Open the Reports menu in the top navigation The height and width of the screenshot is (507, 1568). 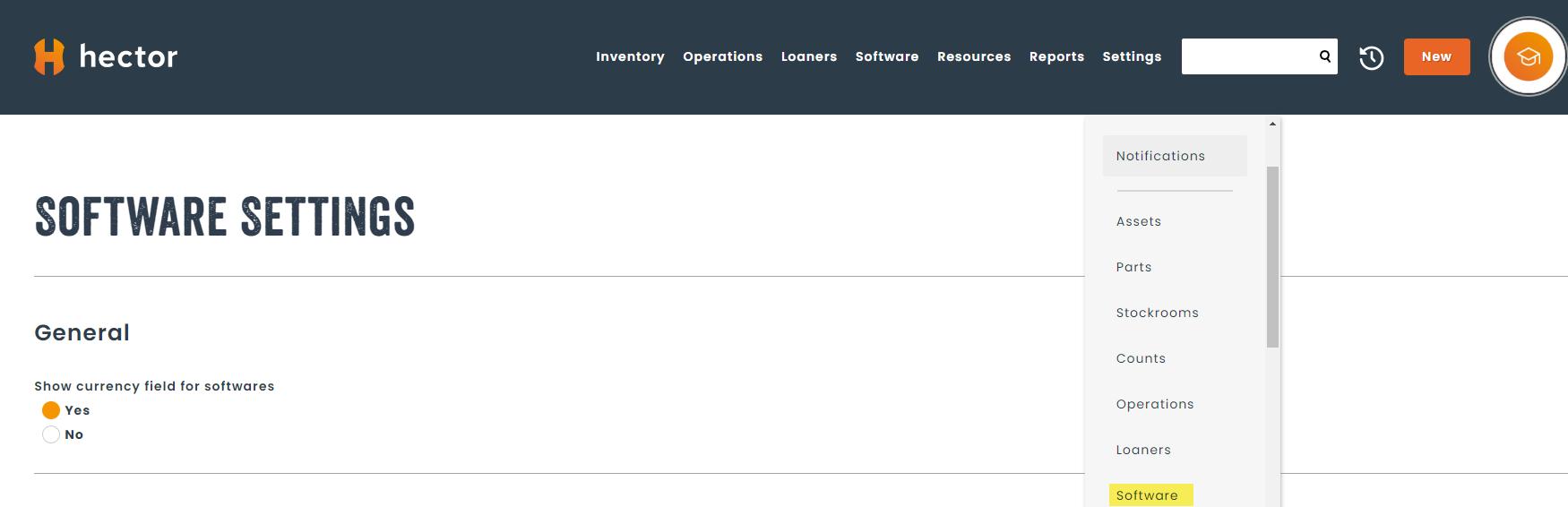point(1056,56)
